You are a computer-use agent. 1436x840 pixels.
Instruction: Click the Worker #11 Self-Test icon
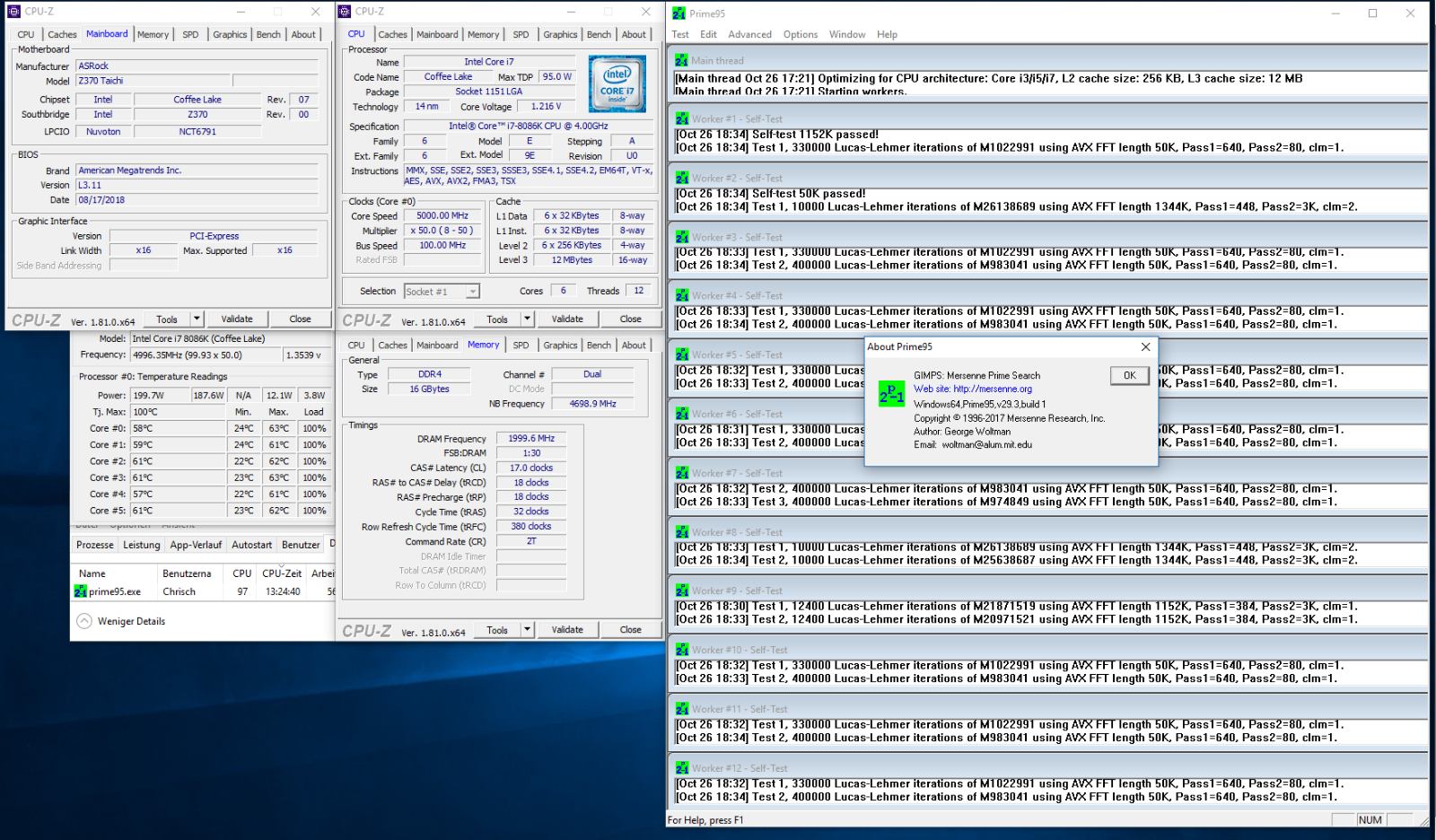click(682, 709)
